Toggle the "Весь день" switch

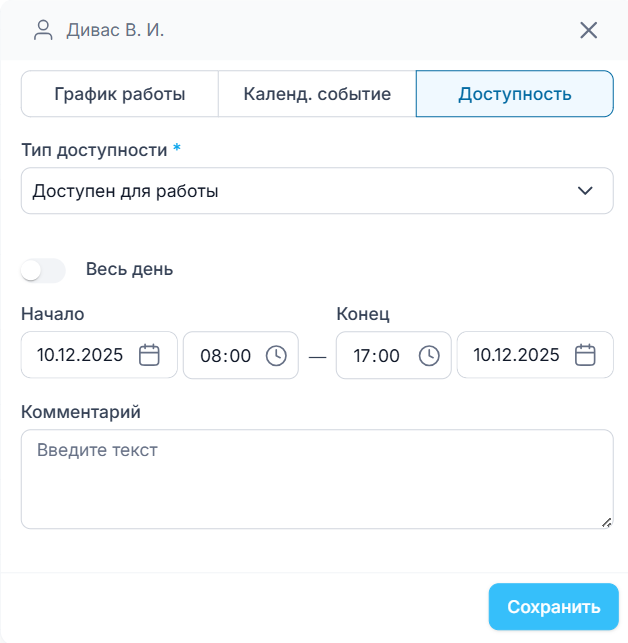click(44, 270)
